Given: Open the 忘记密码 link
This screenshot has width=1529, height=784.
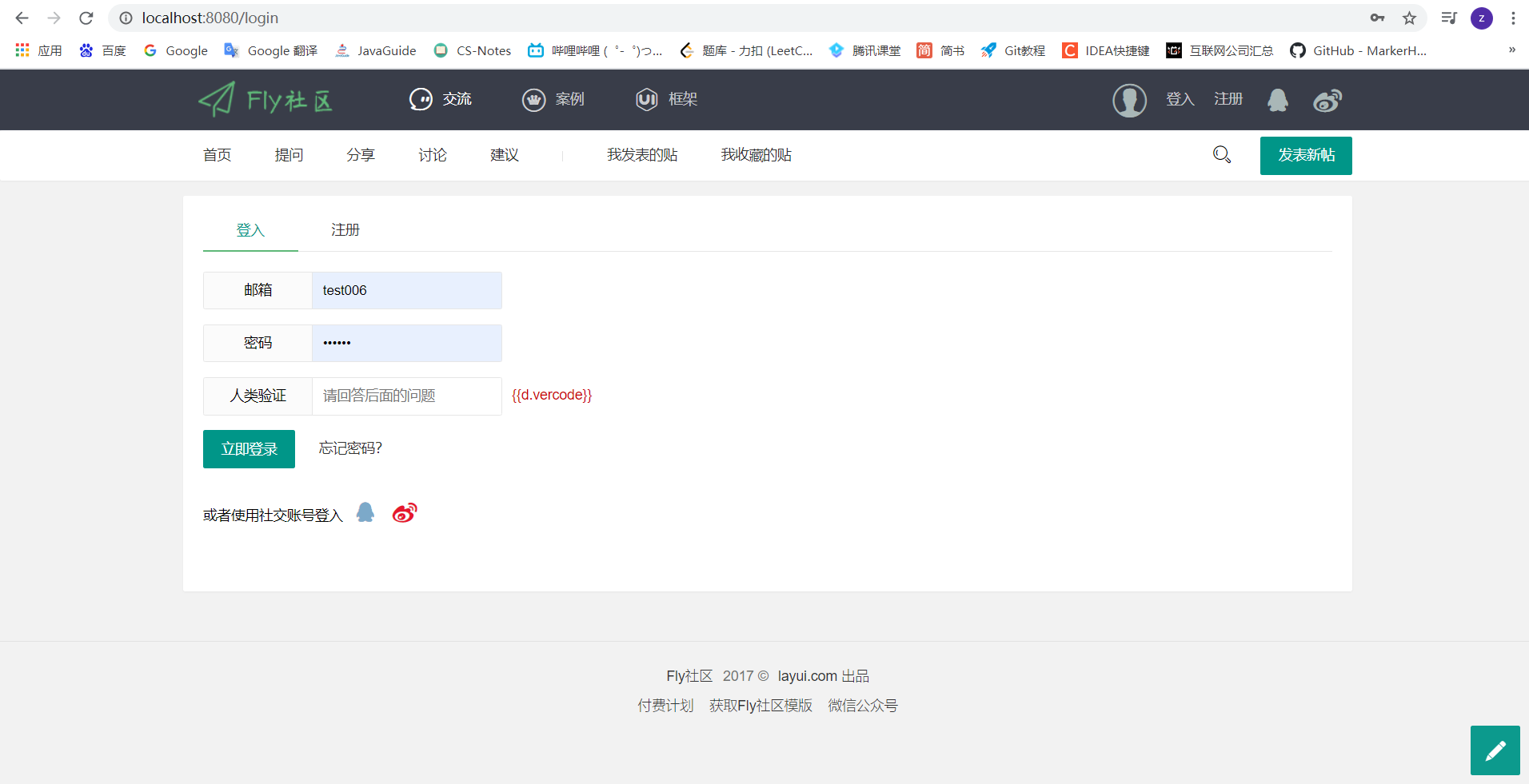Looking at the screenshot, I should [x=349, y=448].
